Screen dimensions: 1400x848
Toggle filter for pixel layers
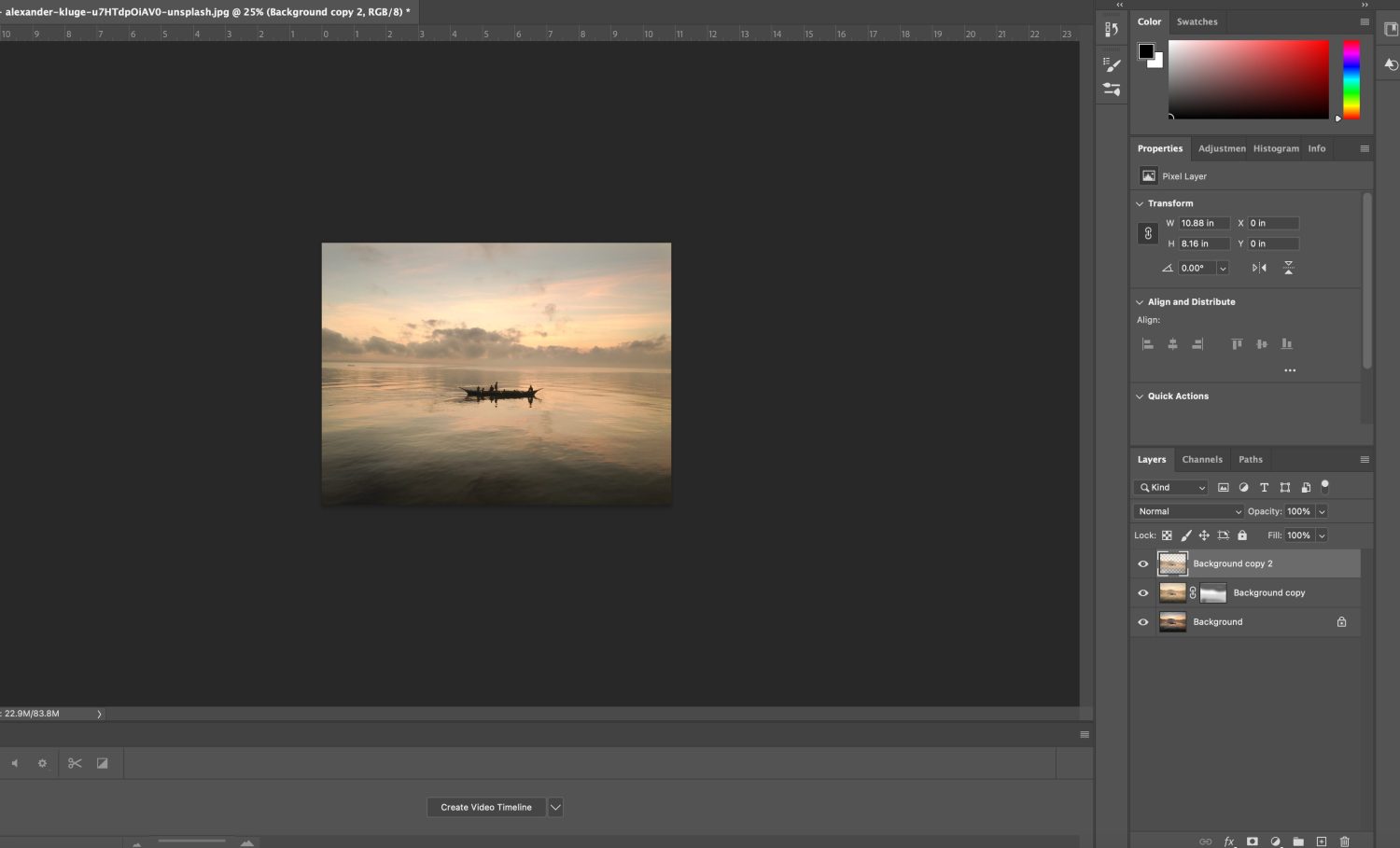tap(1223, 487)
